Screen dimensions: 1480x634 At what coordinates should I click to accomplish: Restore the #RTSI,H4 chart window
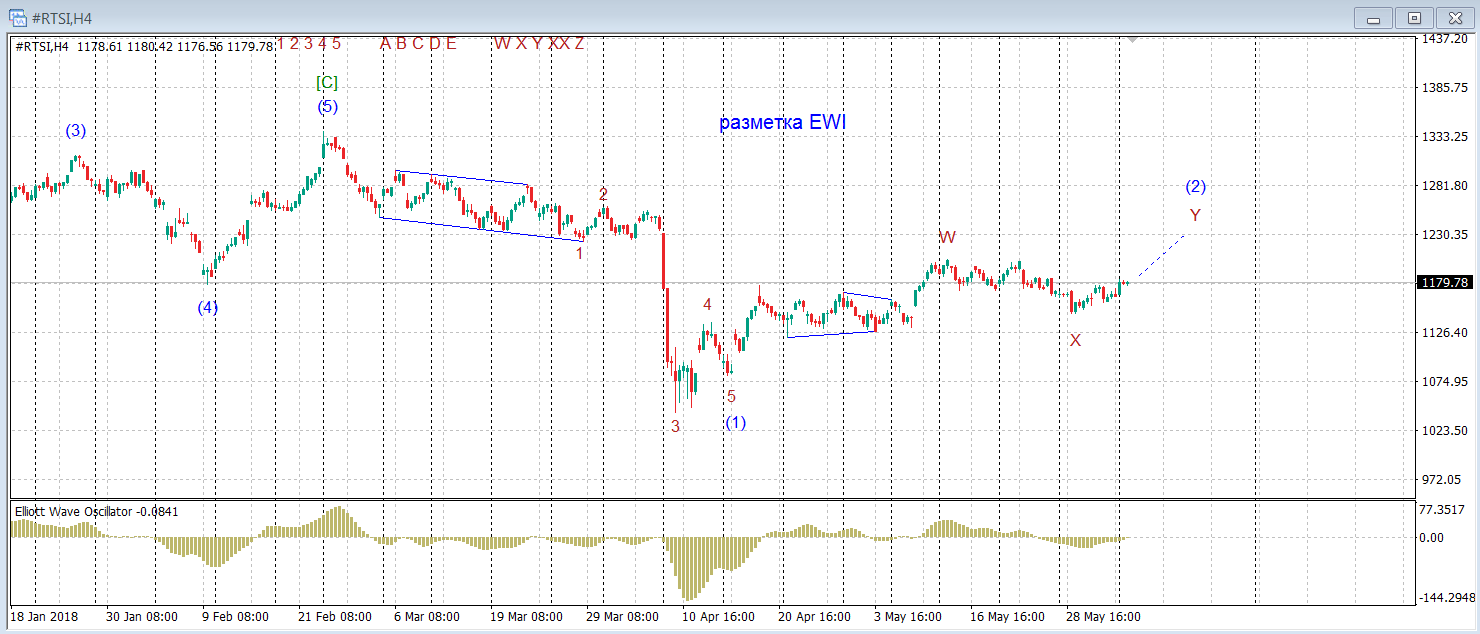[x=1414, y=17]
